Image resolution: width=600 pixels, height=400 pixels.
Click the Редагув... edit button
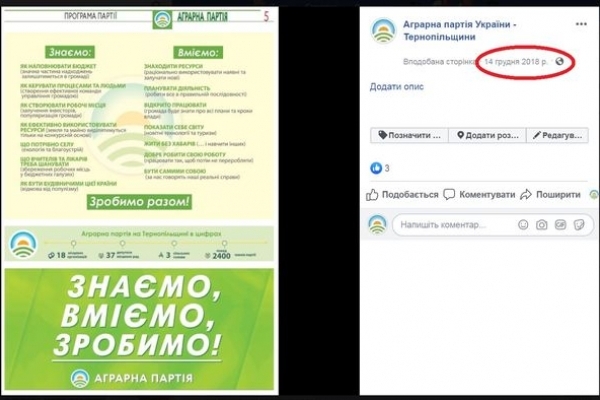[x=558, y=135]
